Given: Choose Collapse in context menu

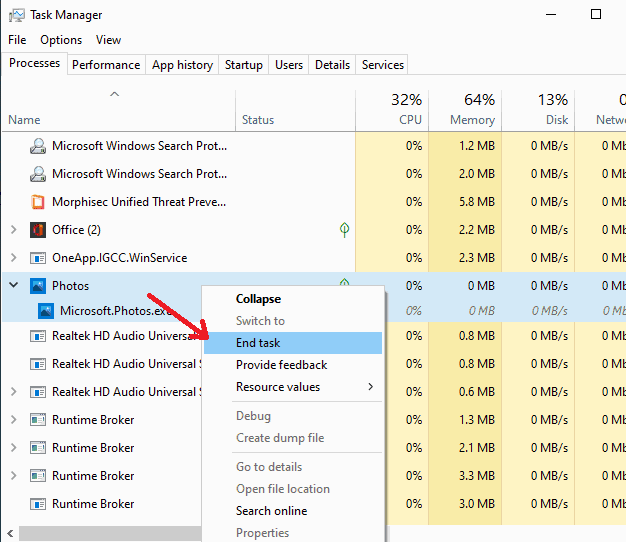Looking at the screenshot, I should pyautogui.click(x=293, y=299).
